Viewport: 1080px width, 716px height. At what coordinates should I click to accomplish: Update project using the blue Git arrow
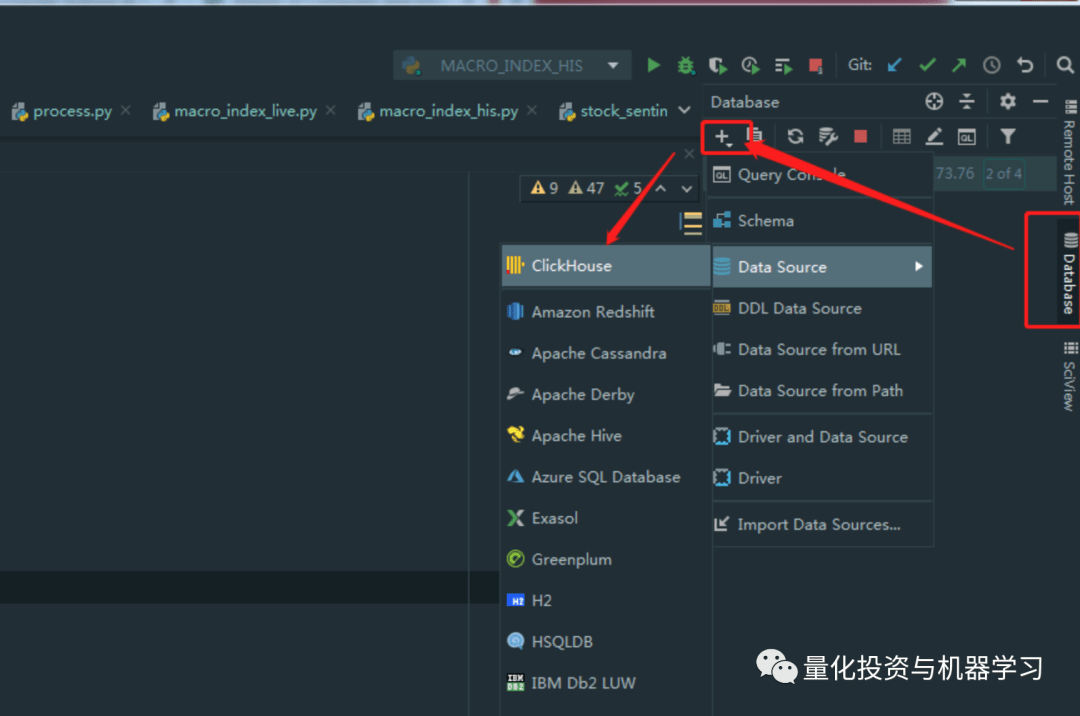coord(895,65)
